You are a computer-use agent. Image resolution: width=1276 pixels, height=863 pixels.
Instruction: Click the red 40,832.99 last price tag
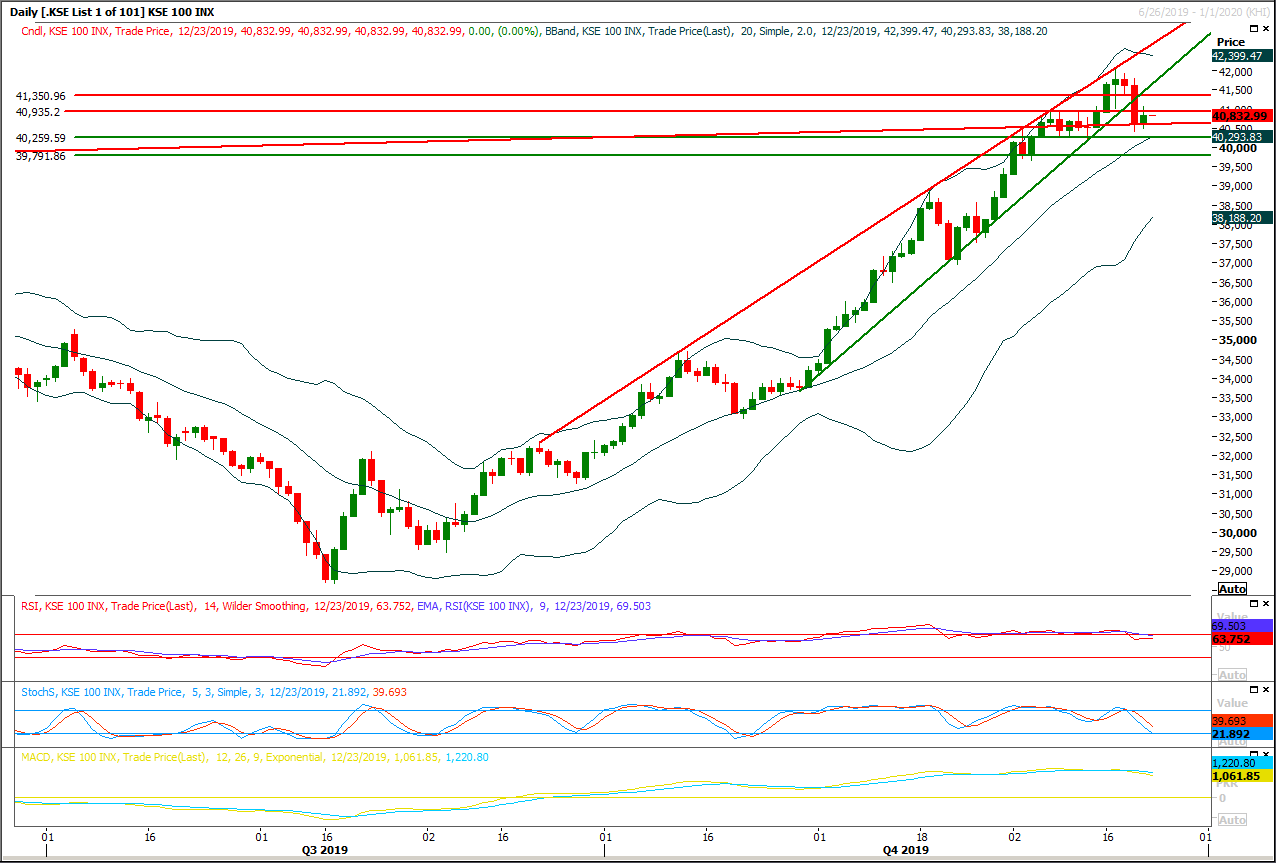tap(1238, 116)
